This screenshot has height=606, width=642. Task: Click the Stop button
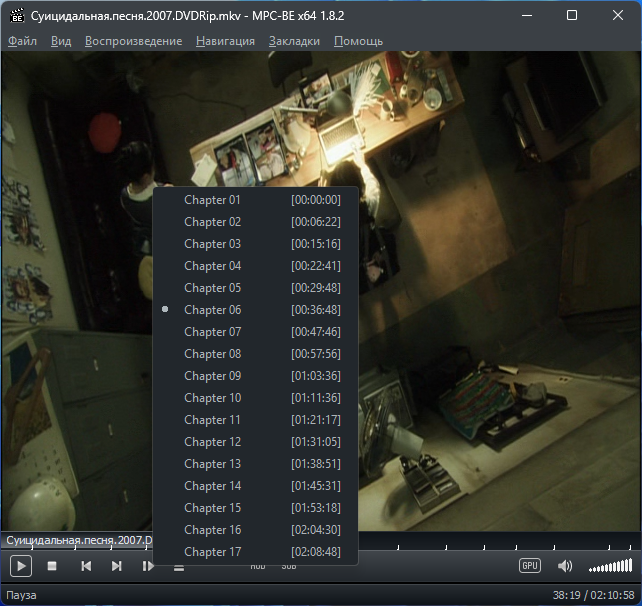click(52, 566)
